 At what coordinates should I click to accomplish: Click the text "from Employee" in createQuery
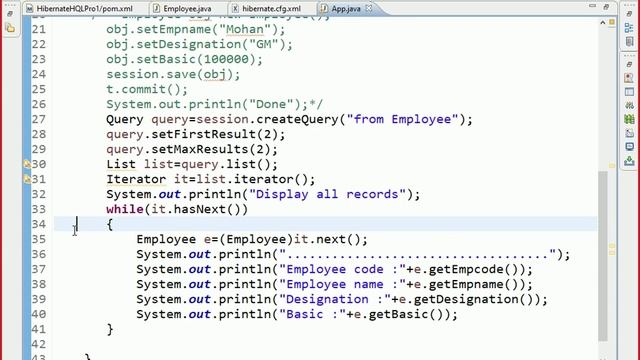[x=402, y=119]
